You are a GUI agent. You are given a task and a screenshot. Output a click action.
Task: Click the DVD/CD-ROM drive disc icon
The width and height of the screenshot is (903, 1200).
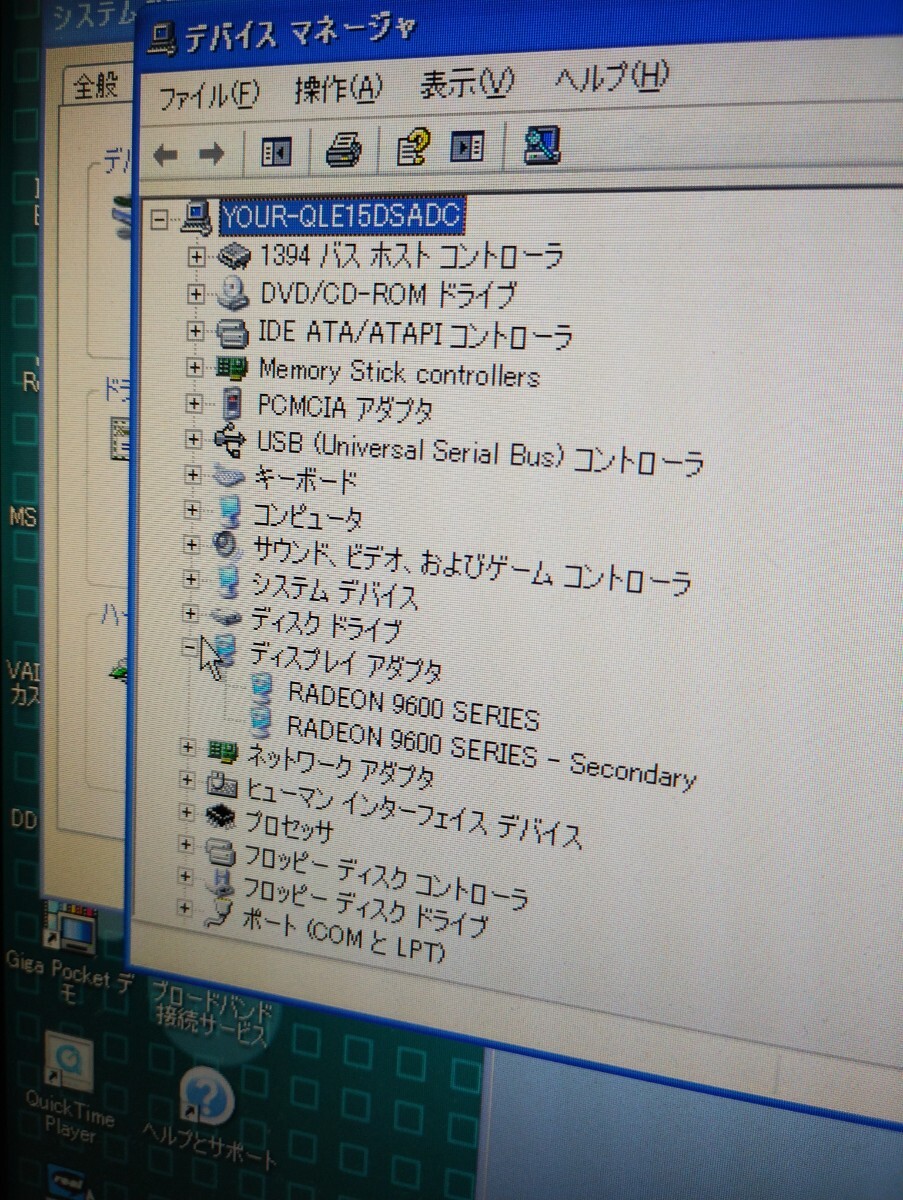pyautogui.click(x=233, y=293)
